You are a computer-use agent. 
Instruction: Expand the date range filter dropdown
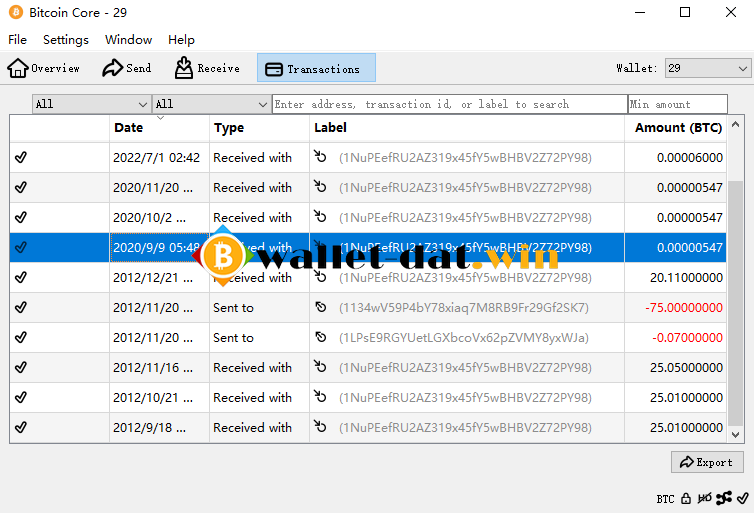click(91, 104)
